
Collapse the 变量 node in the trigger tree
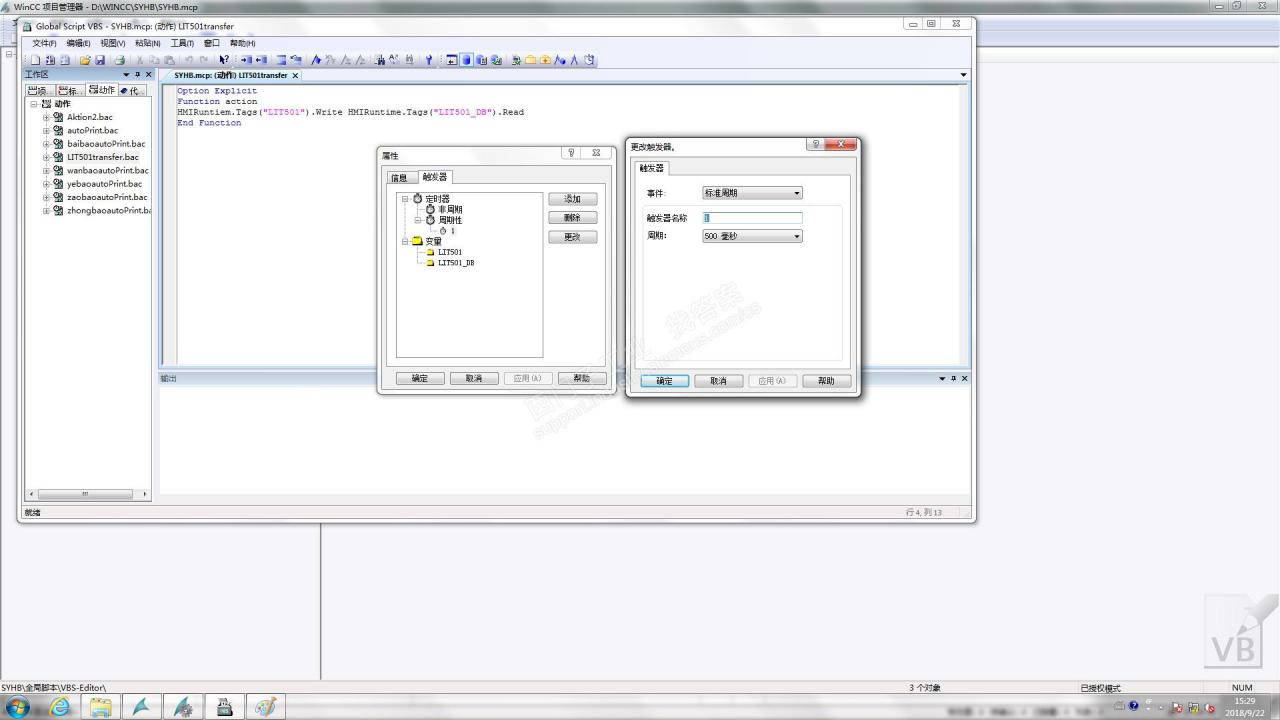tap(405, 241)
